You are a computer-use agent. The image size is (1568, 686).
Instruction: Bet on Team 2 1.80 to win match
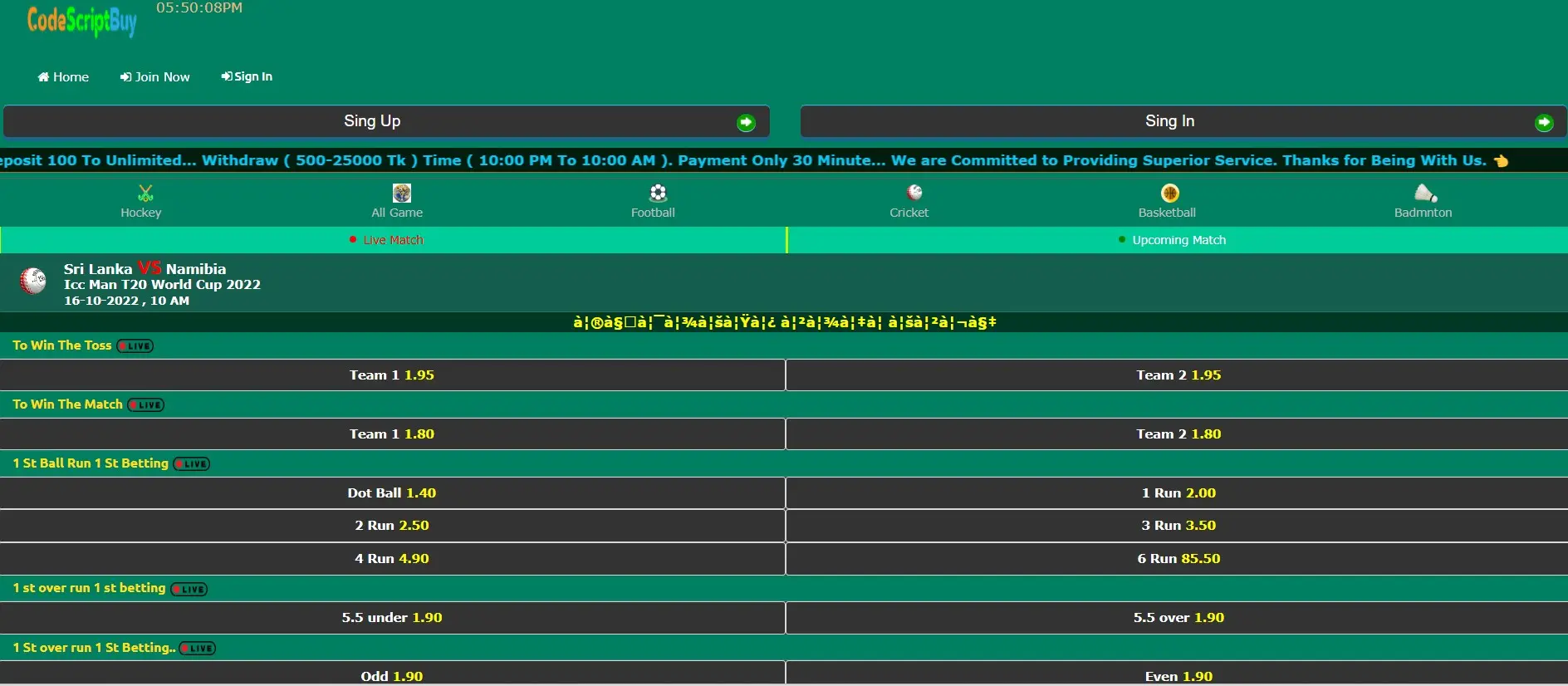coord(1178,434)
